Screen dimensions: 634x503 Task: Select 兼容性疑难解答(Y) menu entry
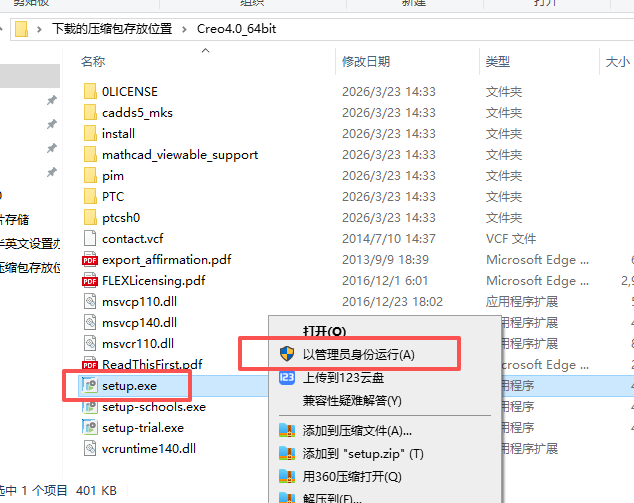pyautogui.click(x=352, y=401)
